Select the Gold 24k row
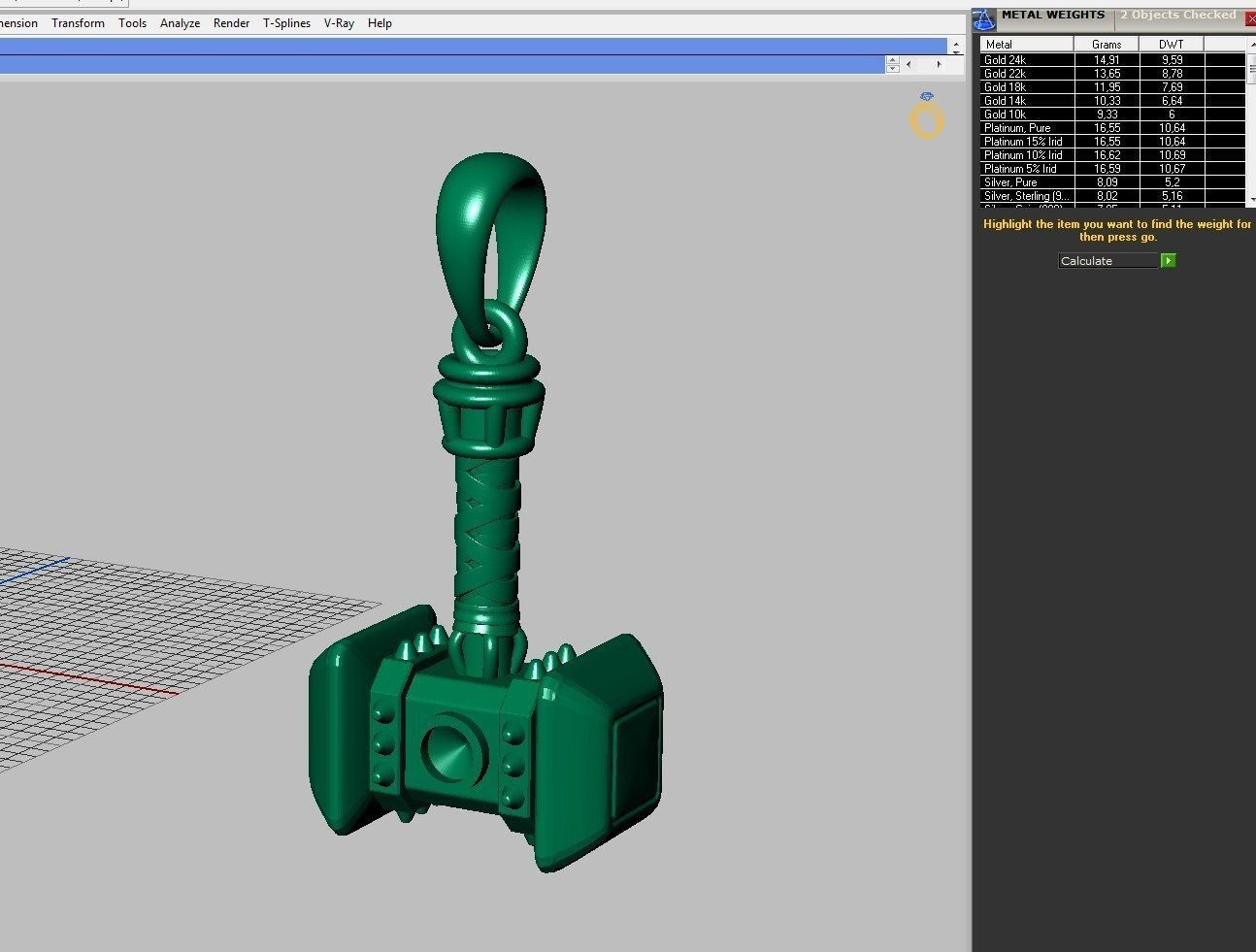This screenshot has height=952, width=1256. click(x=1112, y=59)
